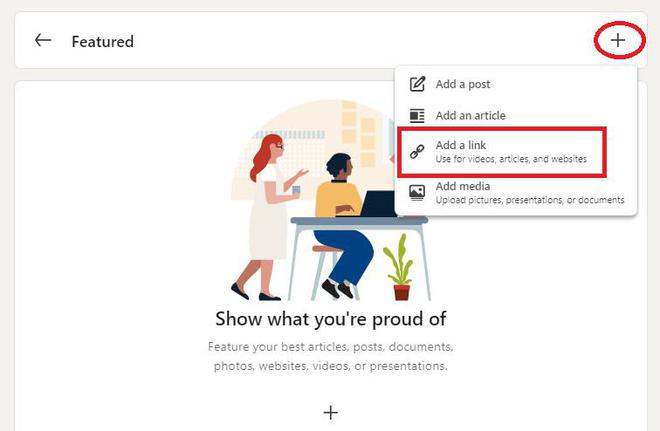Choose 'Add media' in the menu
The width and height of the screenshot is (660, 431).
tap(516, 192)
